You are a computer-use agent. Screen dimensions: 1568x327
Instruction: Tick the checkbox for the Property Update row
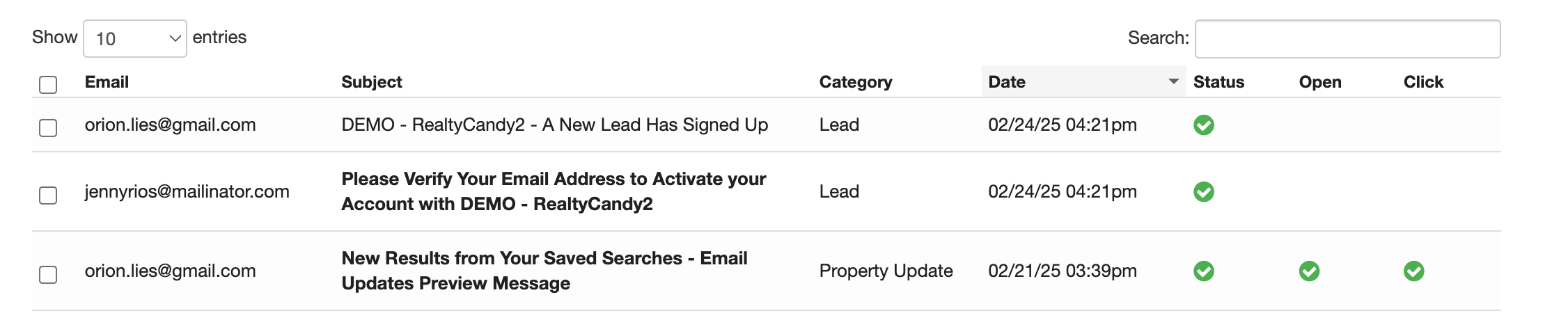[x=48, y=275]
